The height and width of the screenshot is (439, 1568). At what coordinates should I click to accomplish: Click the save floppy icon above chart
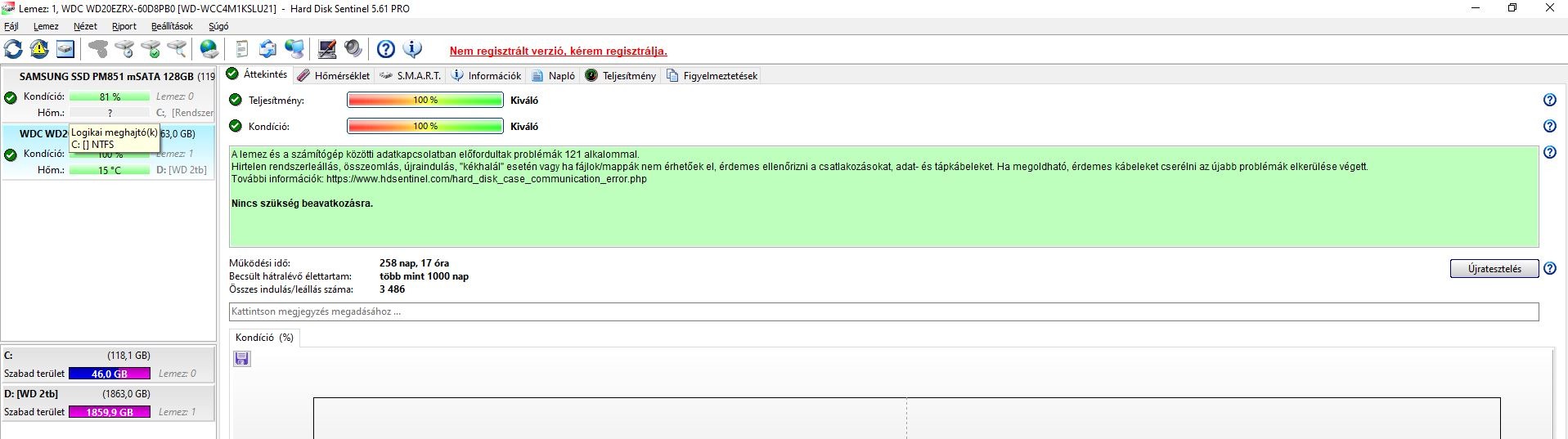[x=242, y=358]
